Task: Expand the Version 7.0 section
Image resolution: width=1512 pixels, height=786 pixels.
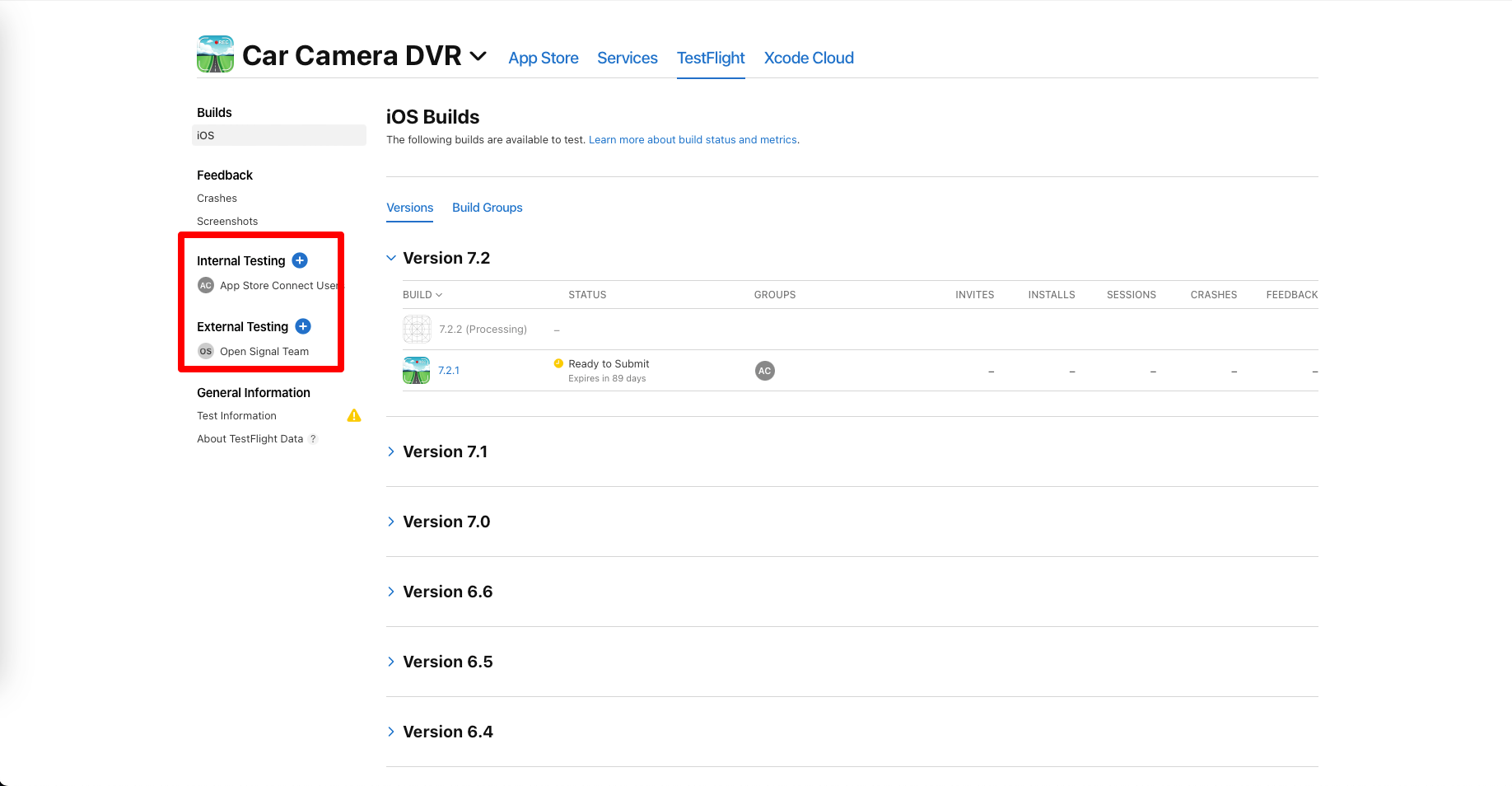Action: click(x=391, y=522)
